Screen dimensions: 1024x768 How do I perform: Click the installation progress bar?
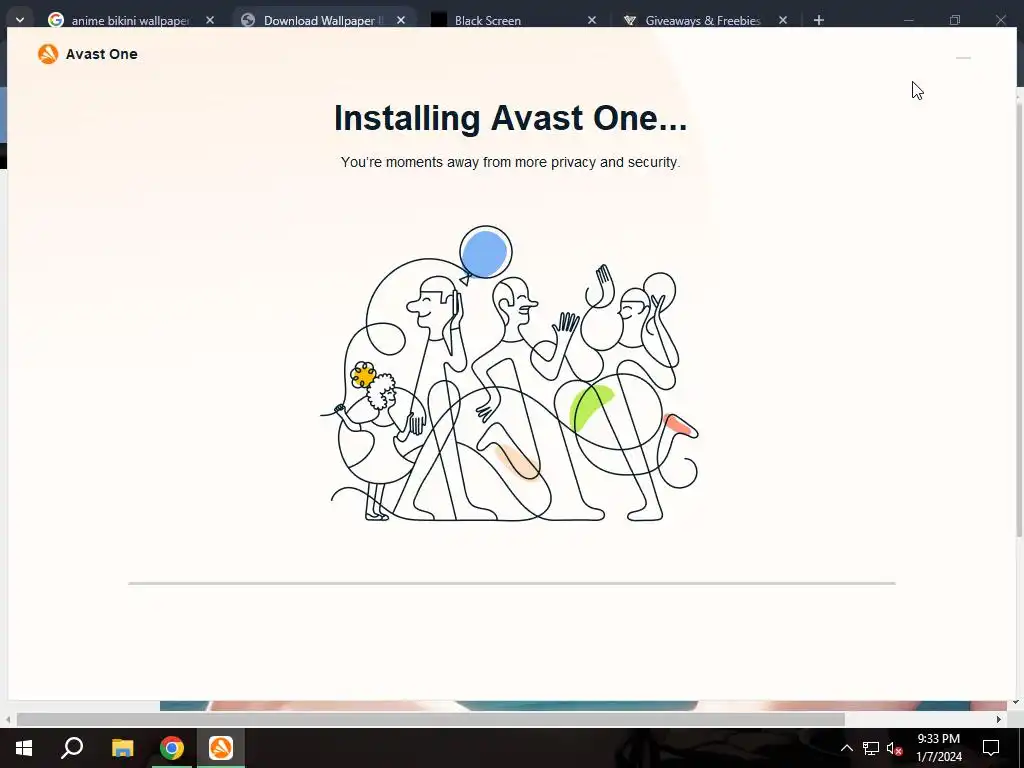point(511,583)
